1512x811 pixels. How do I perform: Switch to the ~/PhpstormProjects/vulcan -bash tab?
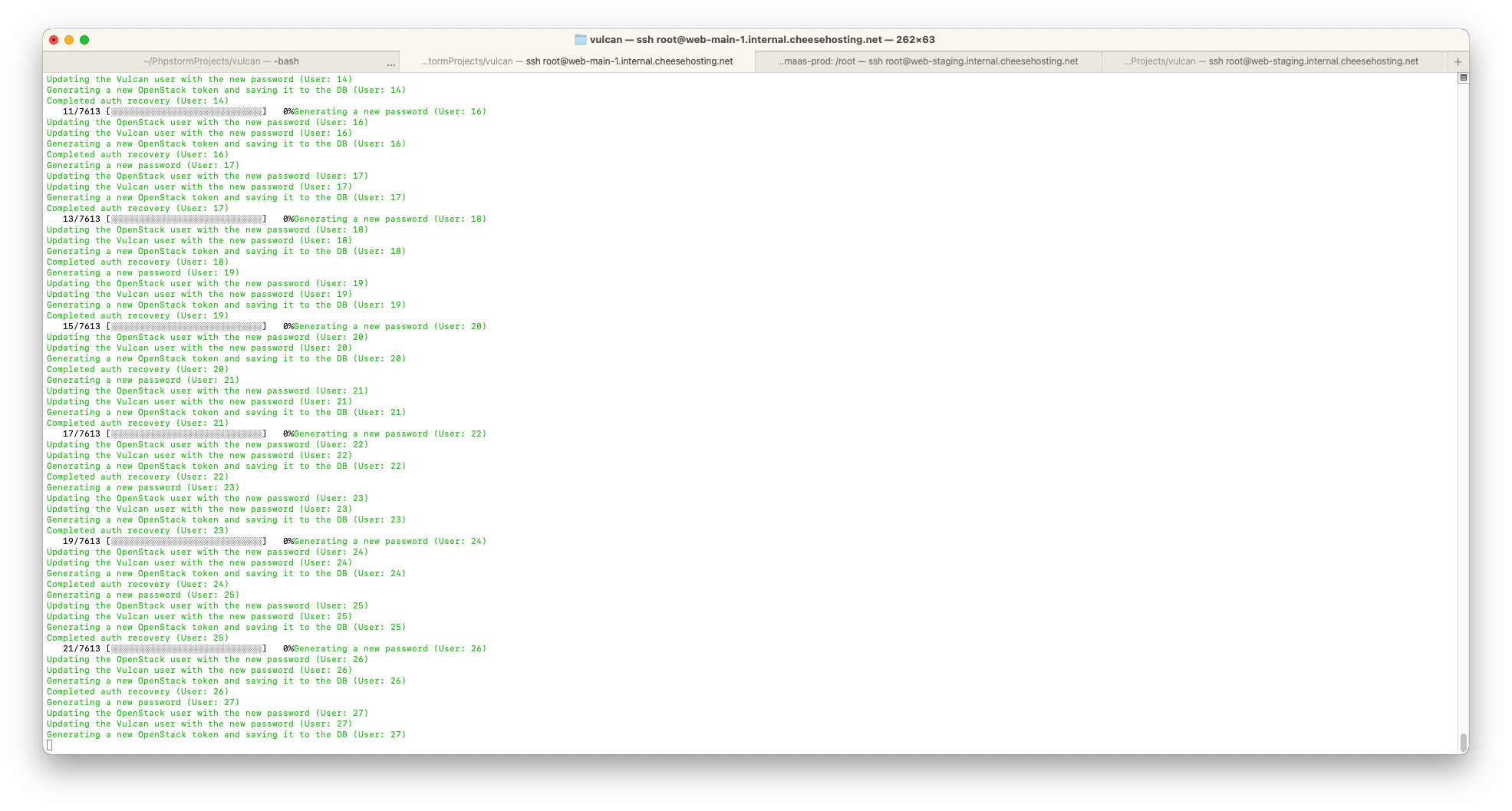pyautogui.click(x=221, y=61)
